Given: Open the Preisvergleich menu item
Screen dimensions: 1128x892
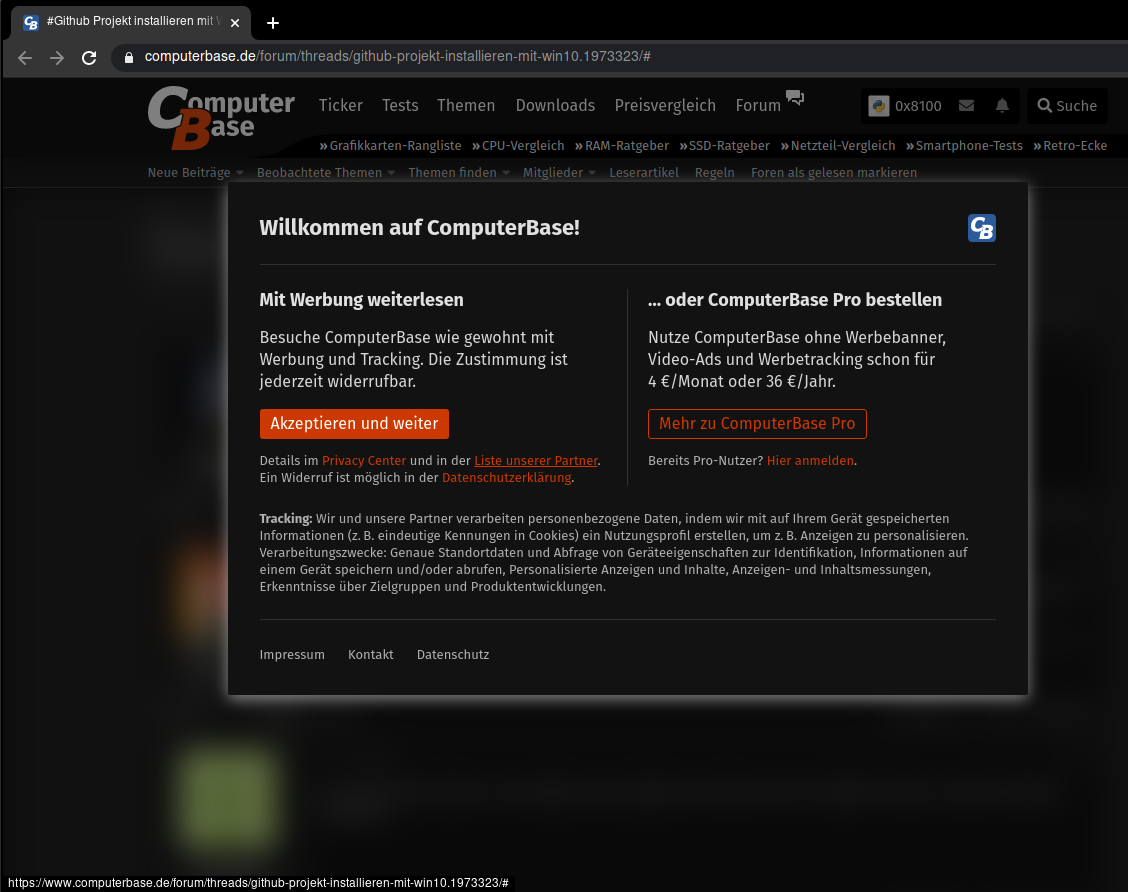Looking at the screenshot, I should pyautogui.click(x=665, y=105).
